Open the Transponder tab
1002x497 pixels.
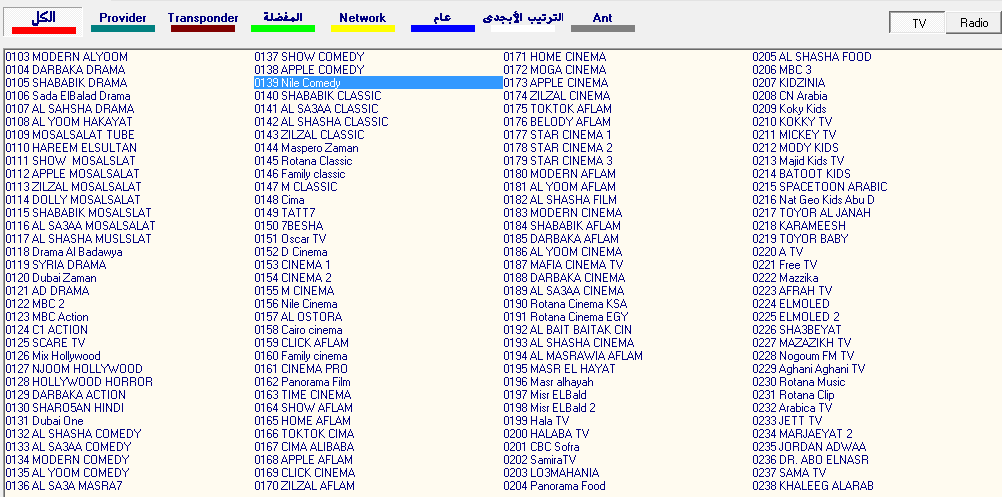point(203,21)
